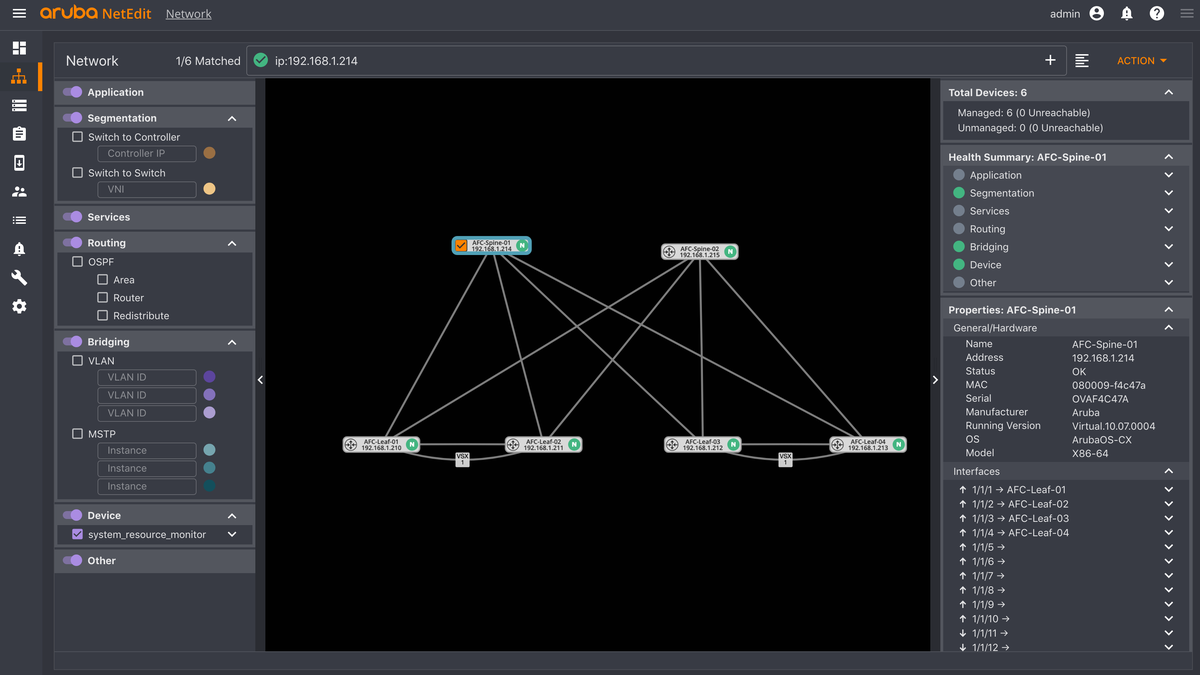1200x675 pixels.
Task: Open the hamburger menu in the top-left corner
Action: (19, 13)
